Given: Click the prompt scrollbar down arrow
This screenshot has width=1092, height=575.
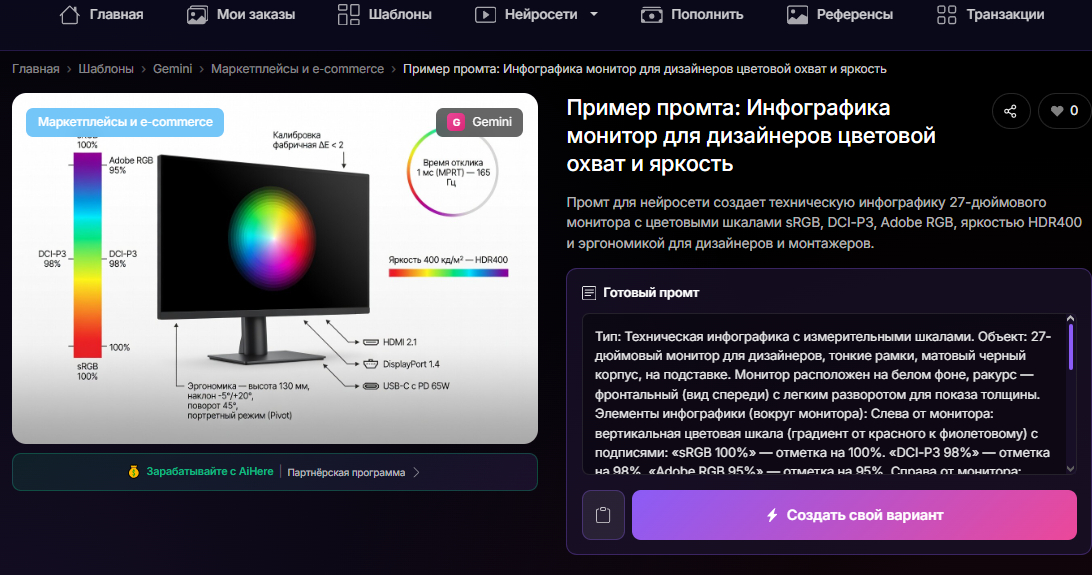Looking at the screenshot, I should tap(1070, 468).
